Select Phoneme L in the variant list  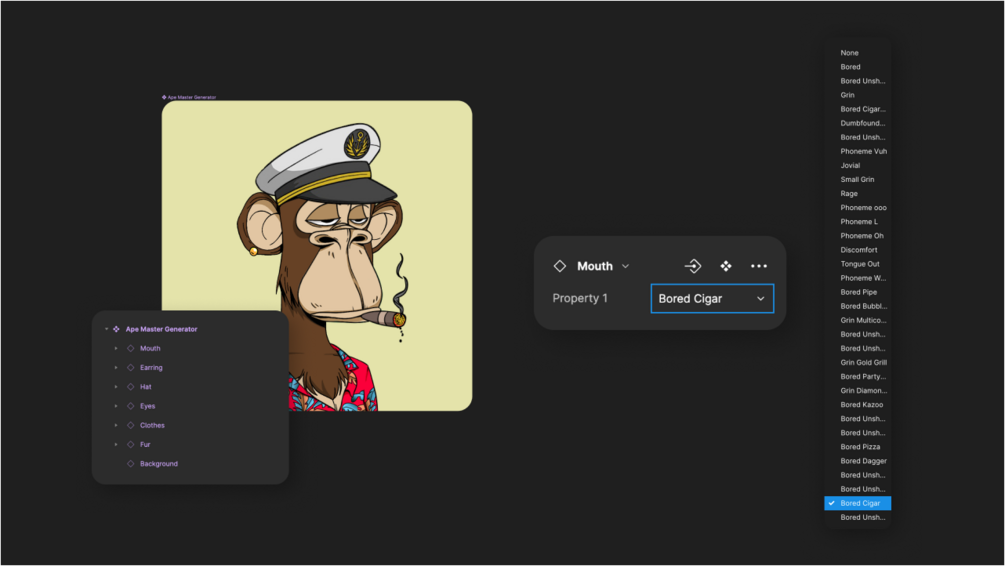click(858, 222)
